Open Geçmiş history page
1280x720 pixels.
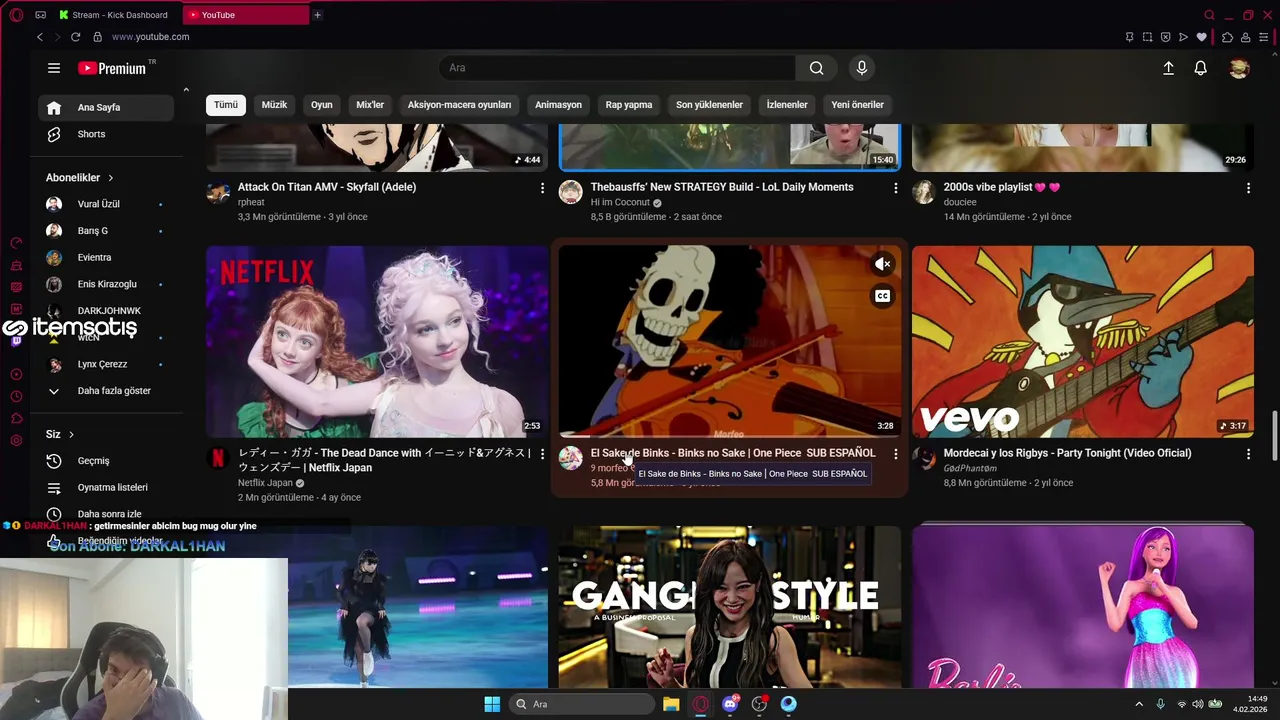coord(106,461)
